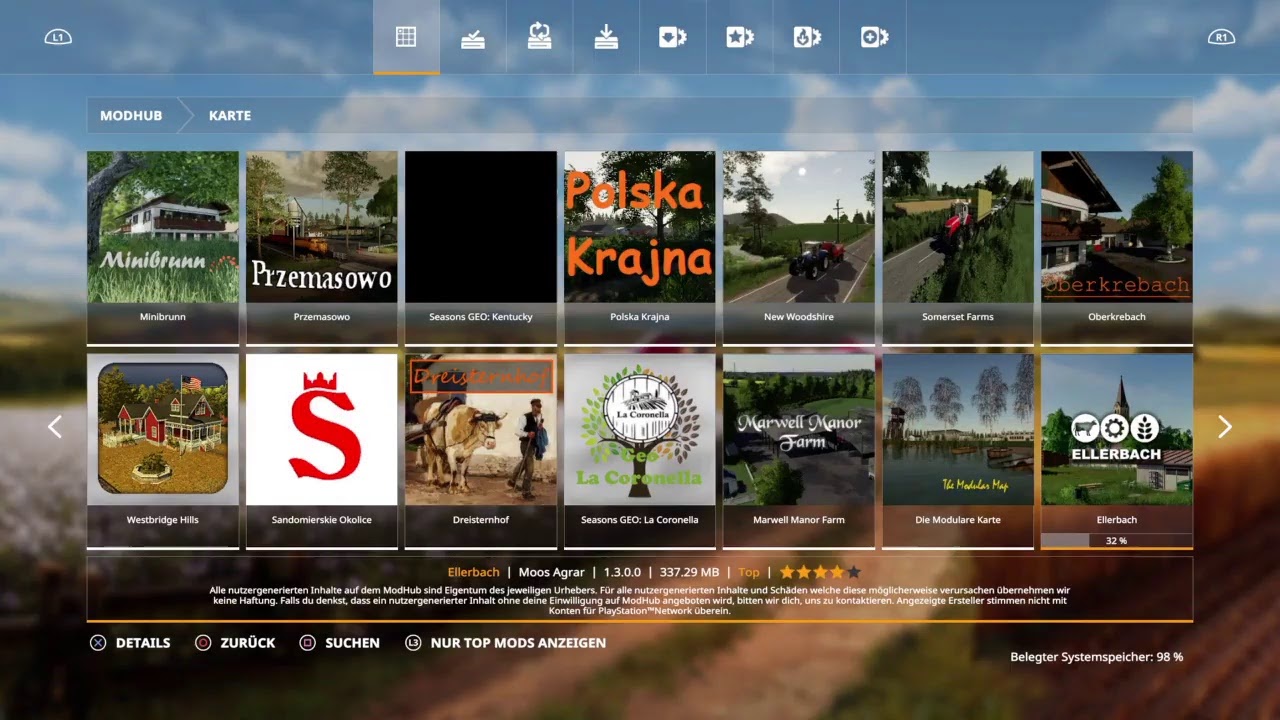The height and width of the screenshot is (720, 1280).
Task: Click the Belegter Systemspeicher: 98 % text
Action: pos(1097,657)
